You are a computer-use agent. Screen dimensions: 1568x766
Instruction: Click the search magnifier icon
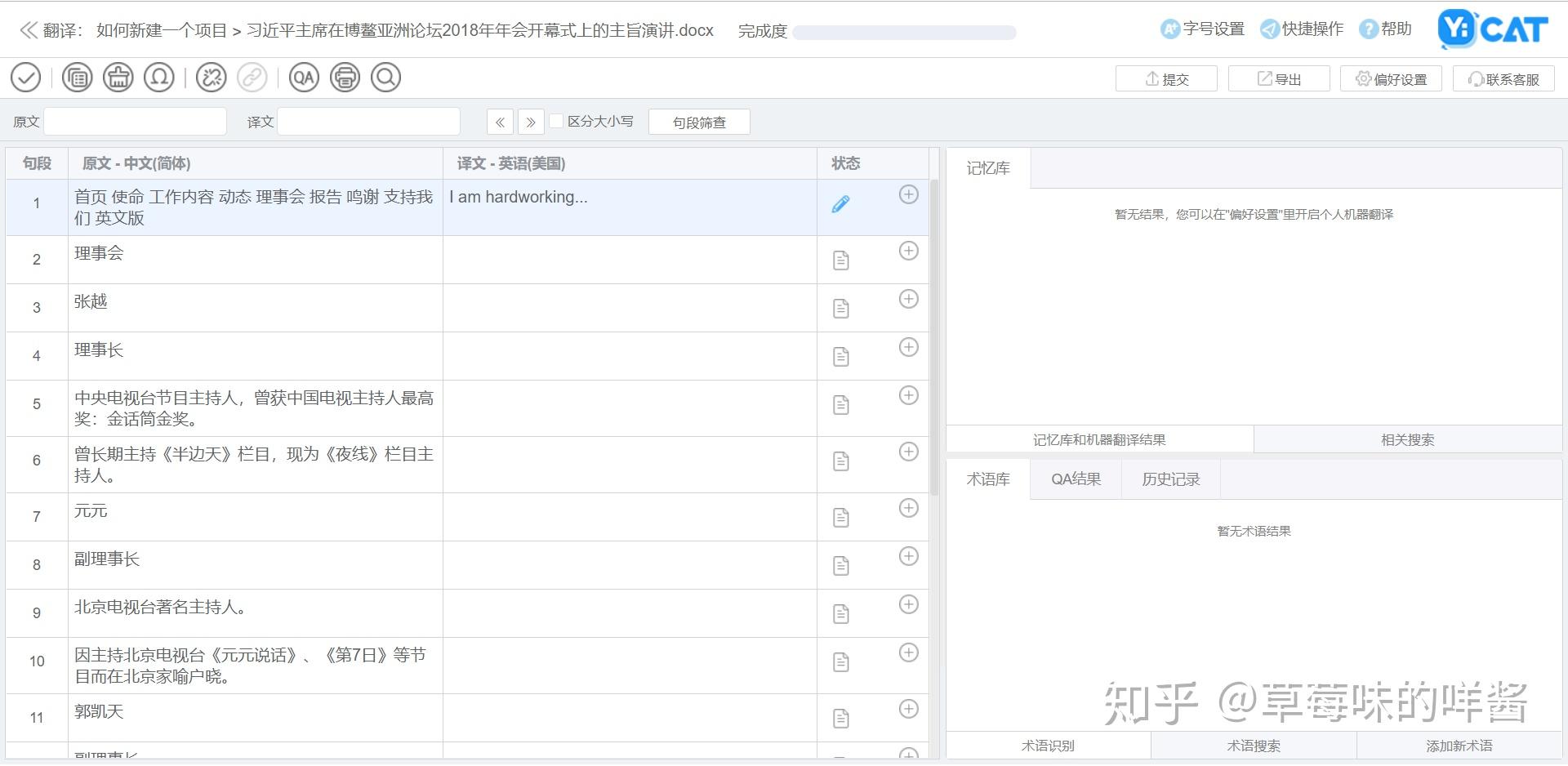(x=385, y=78)
